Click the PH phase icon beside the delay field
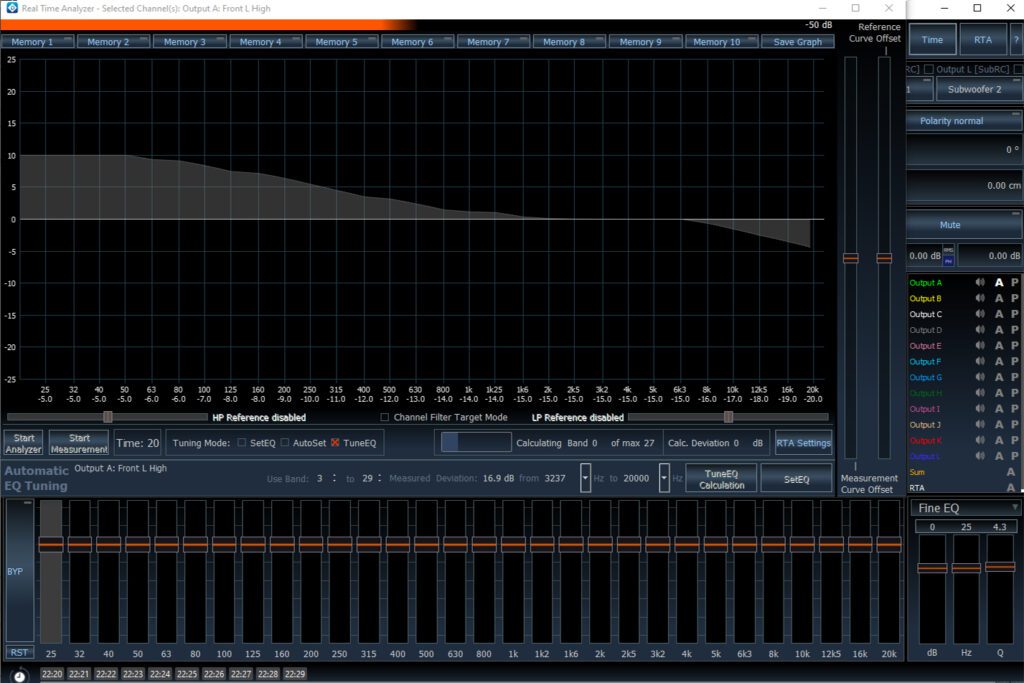The height and width of the screenshot is (683, 1024). [x=949, y=261]
